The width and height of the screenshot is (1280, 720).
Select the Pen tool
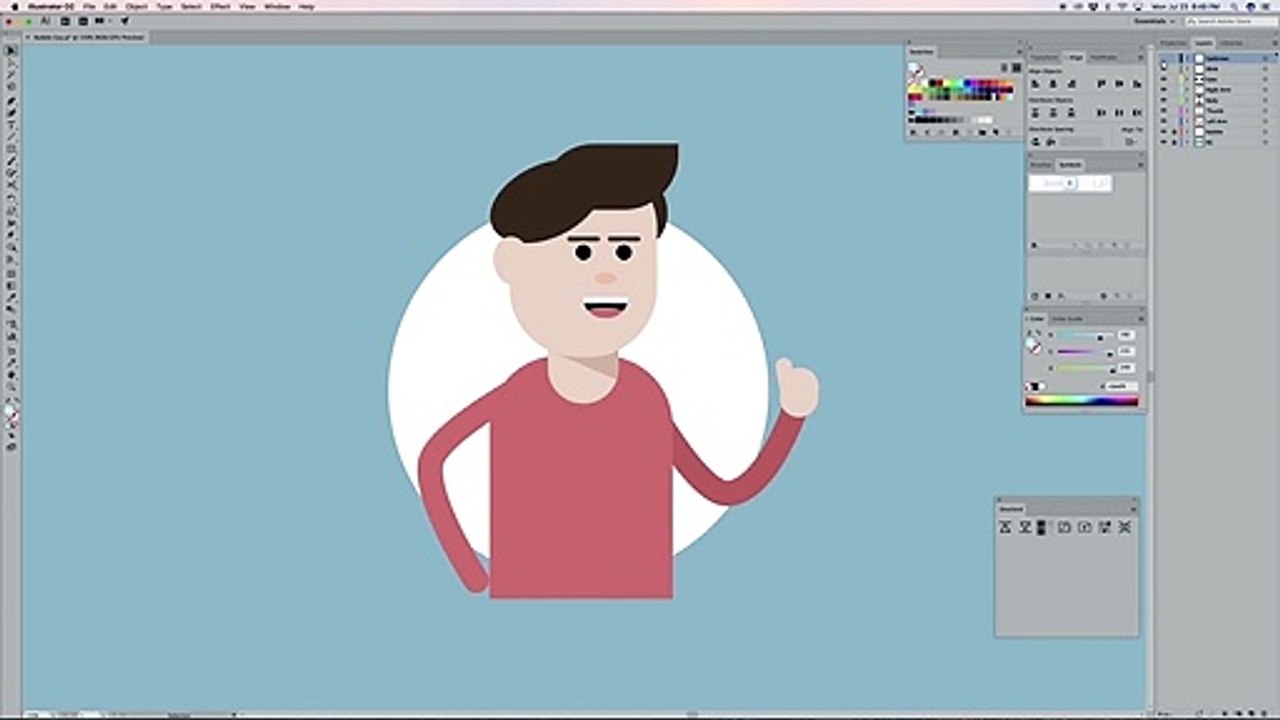click(12, 100)
